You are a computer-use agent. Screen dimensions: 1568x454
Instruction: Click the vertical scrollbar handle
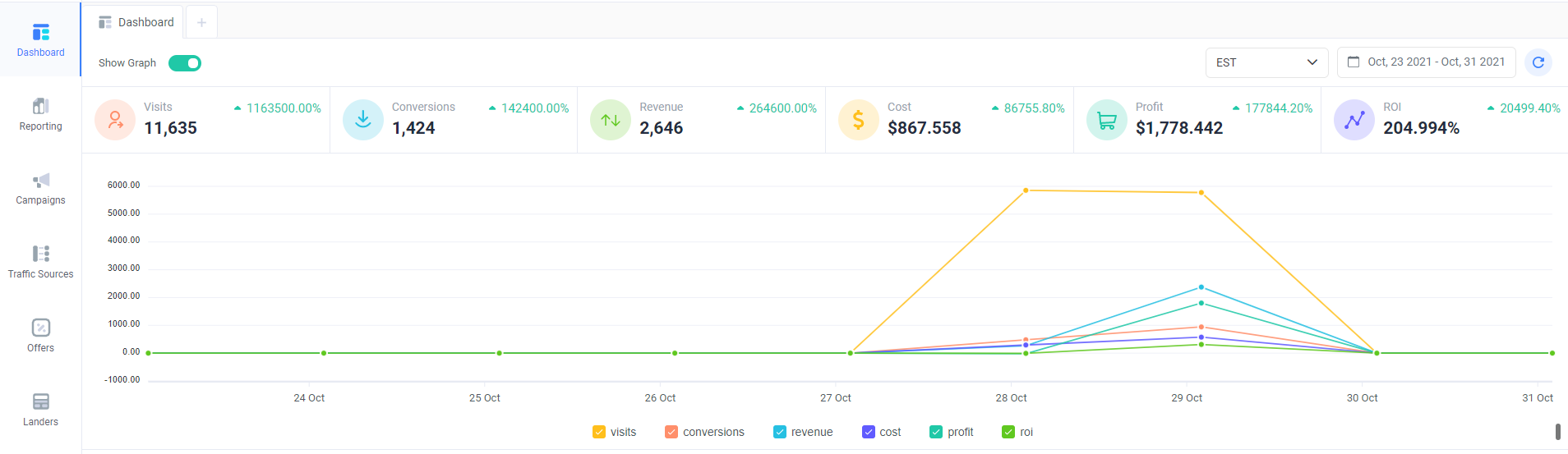pos(1557,432)
